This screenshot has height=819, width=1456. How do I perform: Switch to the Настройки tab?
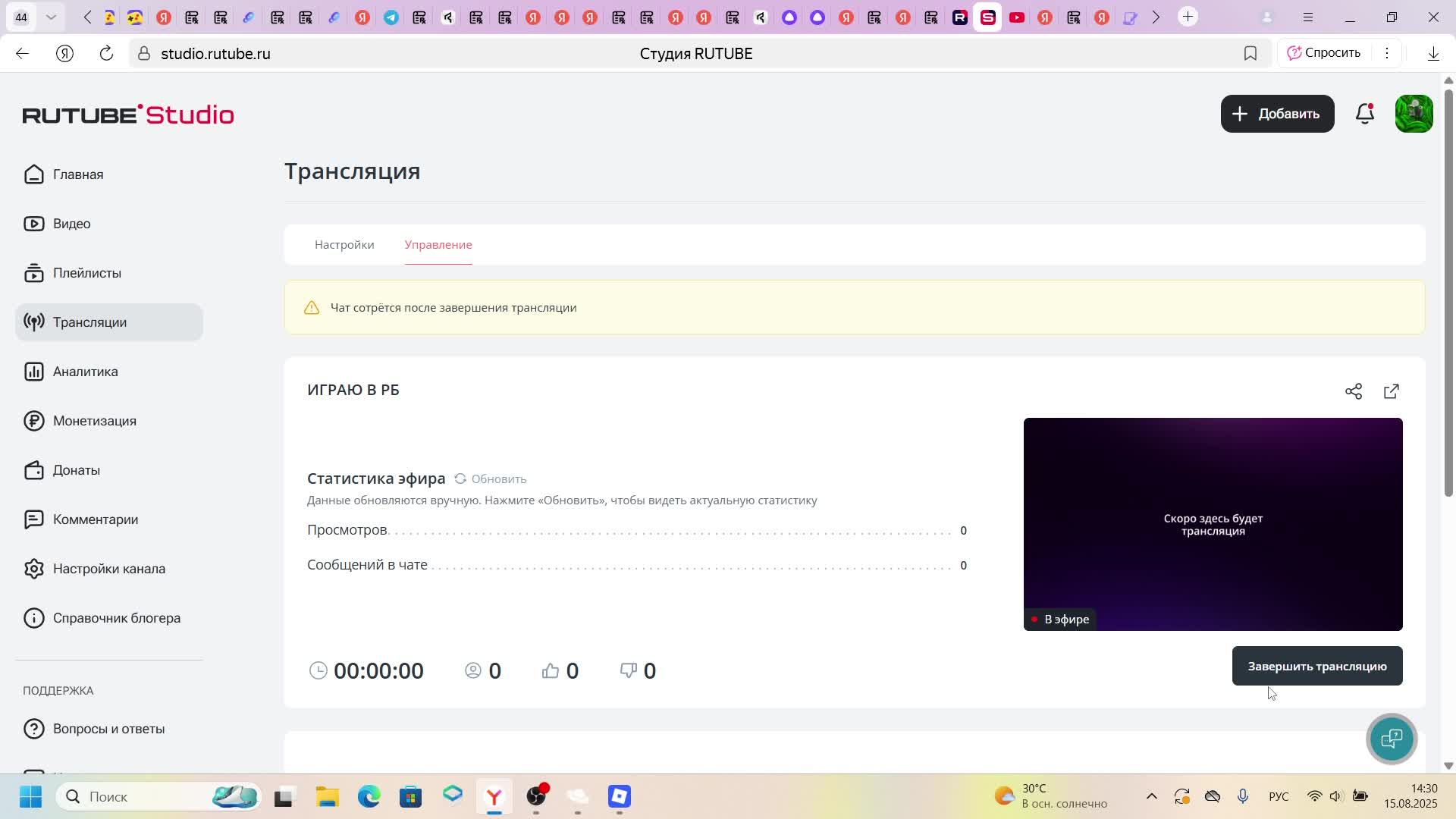point(344,245)
